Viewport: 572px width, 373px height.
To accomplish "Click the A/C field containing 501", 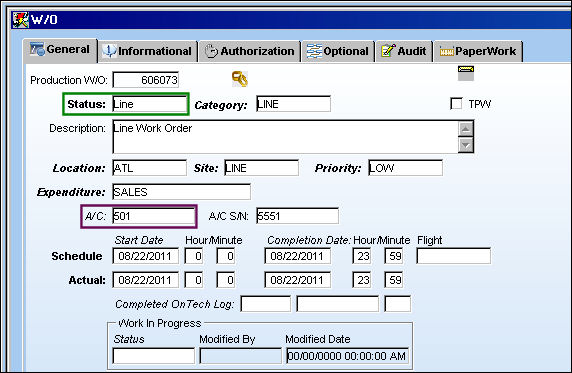I will tap(154, 216).
